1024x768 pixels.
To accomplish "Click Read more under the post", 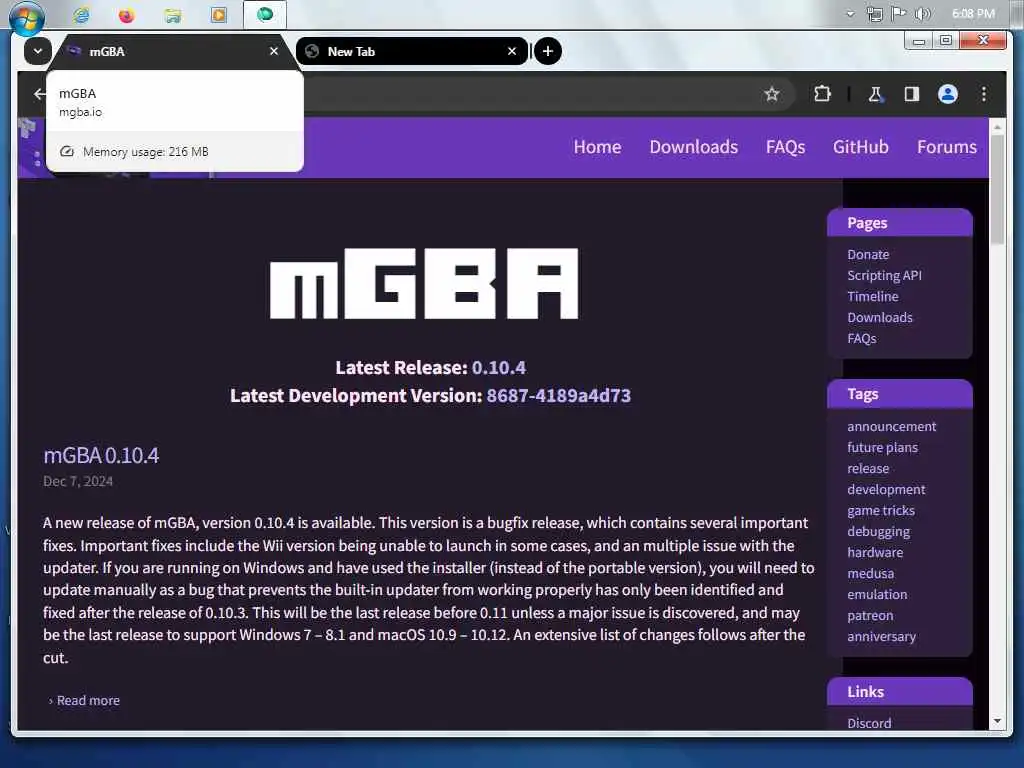I will point(88,700).
